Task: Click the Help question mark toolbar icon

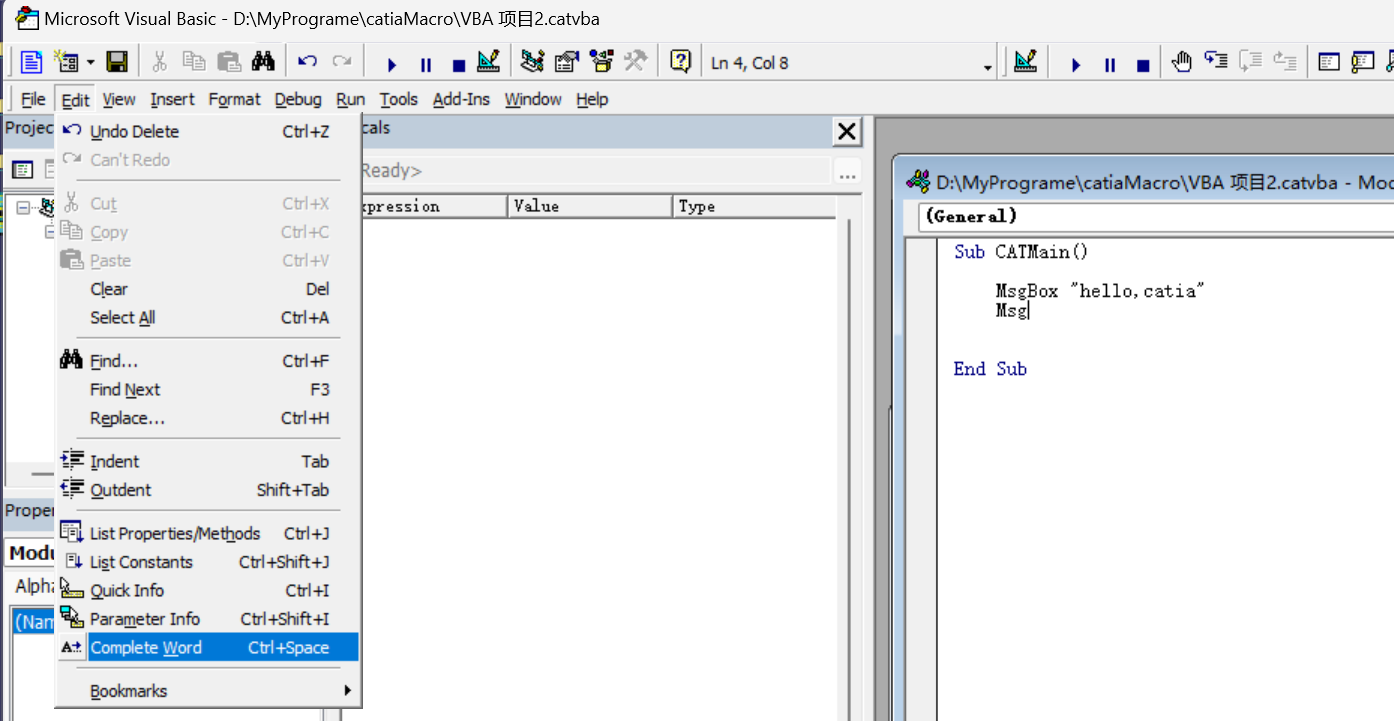Action: [x=680, y=62]
